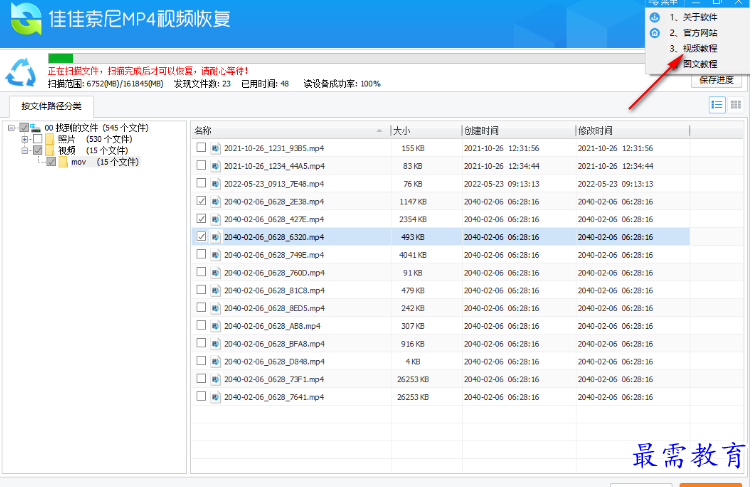Click file icon of 2040-02-06_0628_749E.mp4
The image size is (754, 487).
coord(215,255)
